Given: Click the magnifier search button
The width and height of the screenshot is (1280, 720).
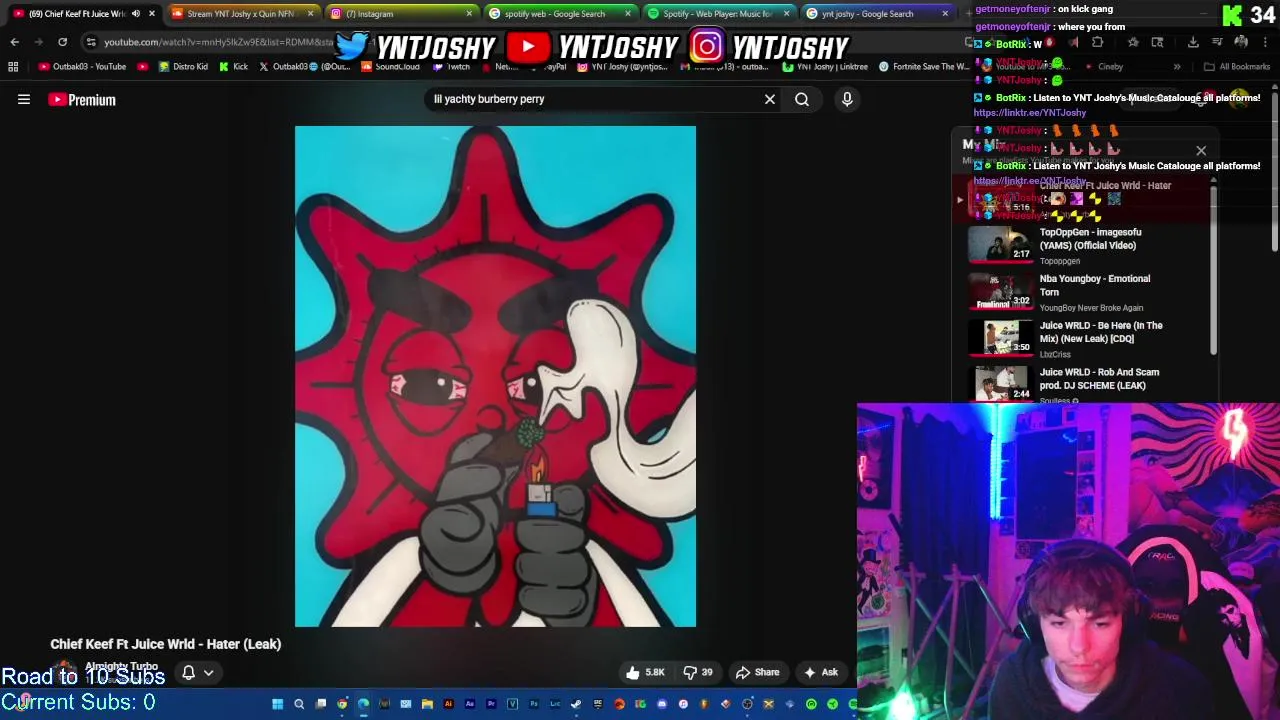Looking at the screenshot, I should pos(802,99).
